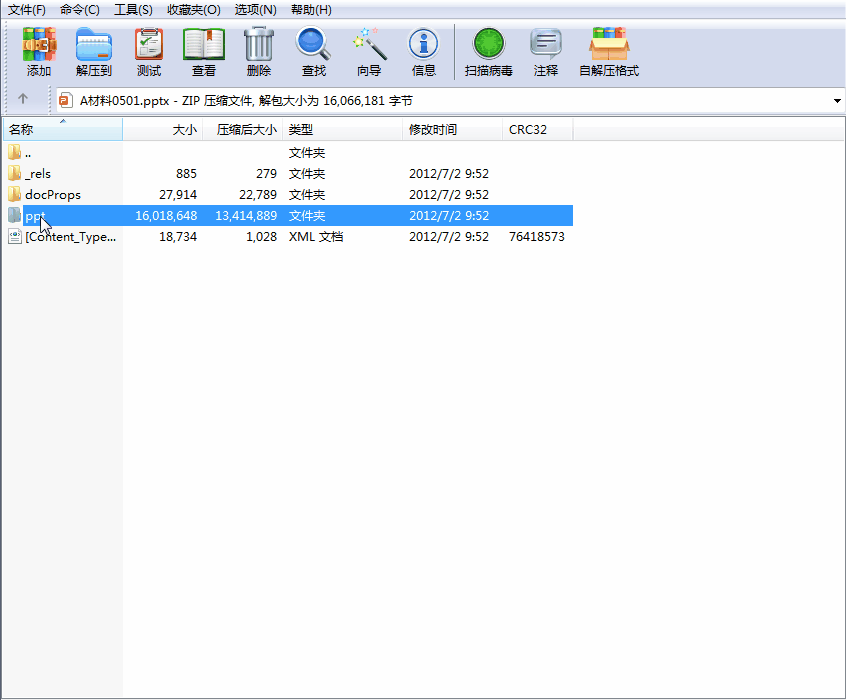This screenshot has width=846, height=700.
Task: Open the 选项(N) menu
Action: [256, 10]
